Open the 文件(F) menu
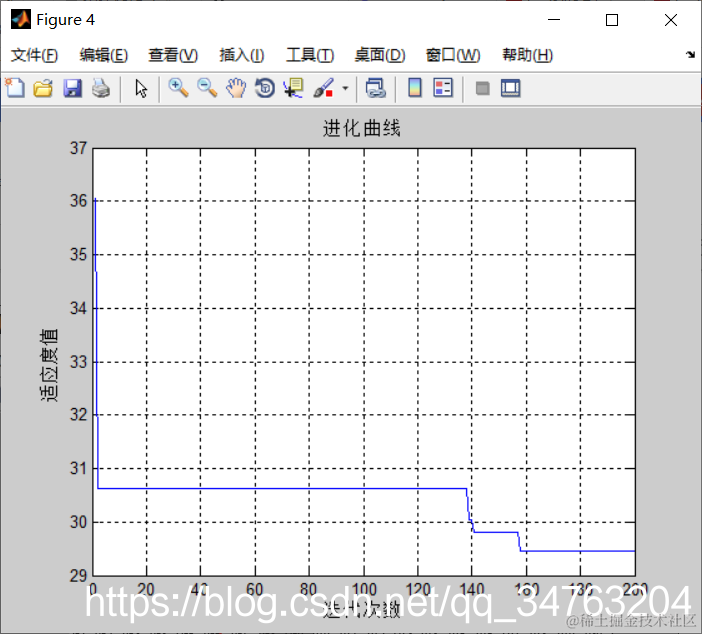This screenshot has height=634, width=702. coord(34,55)
